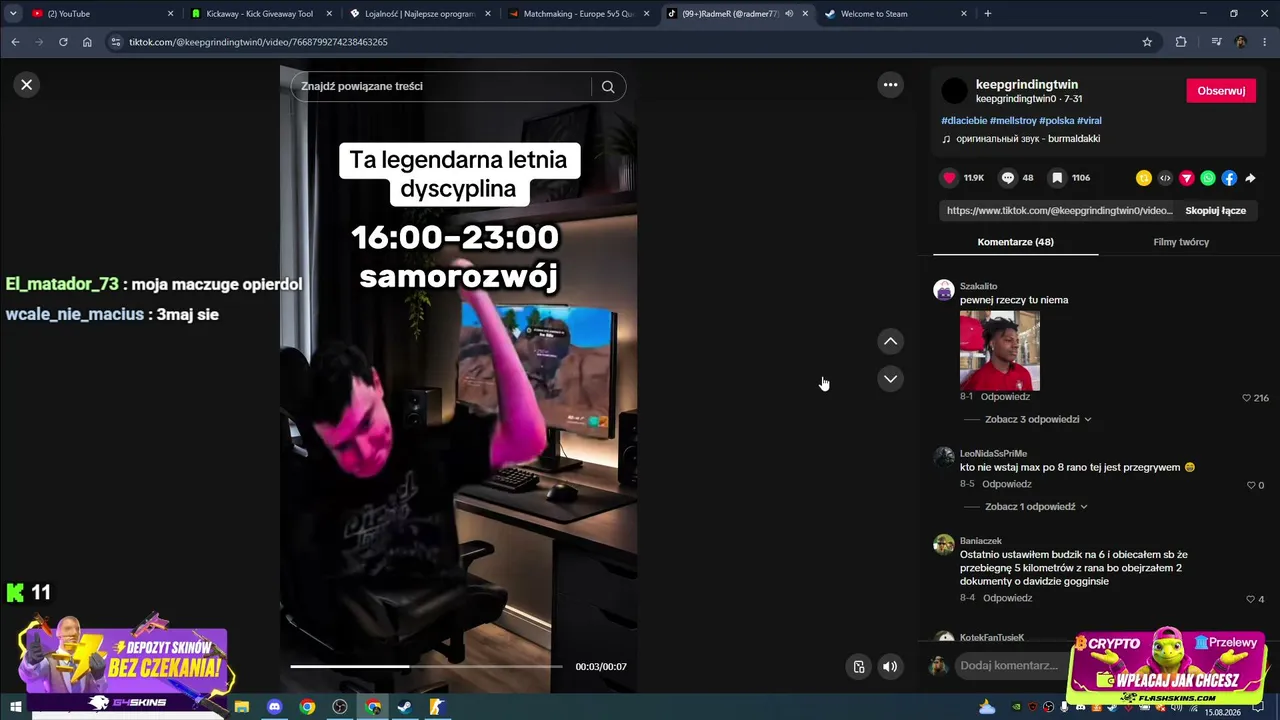Switch to the 'Komentarze (48)' tab
Screen dimensions: 1280x720
click(1015, 242)
